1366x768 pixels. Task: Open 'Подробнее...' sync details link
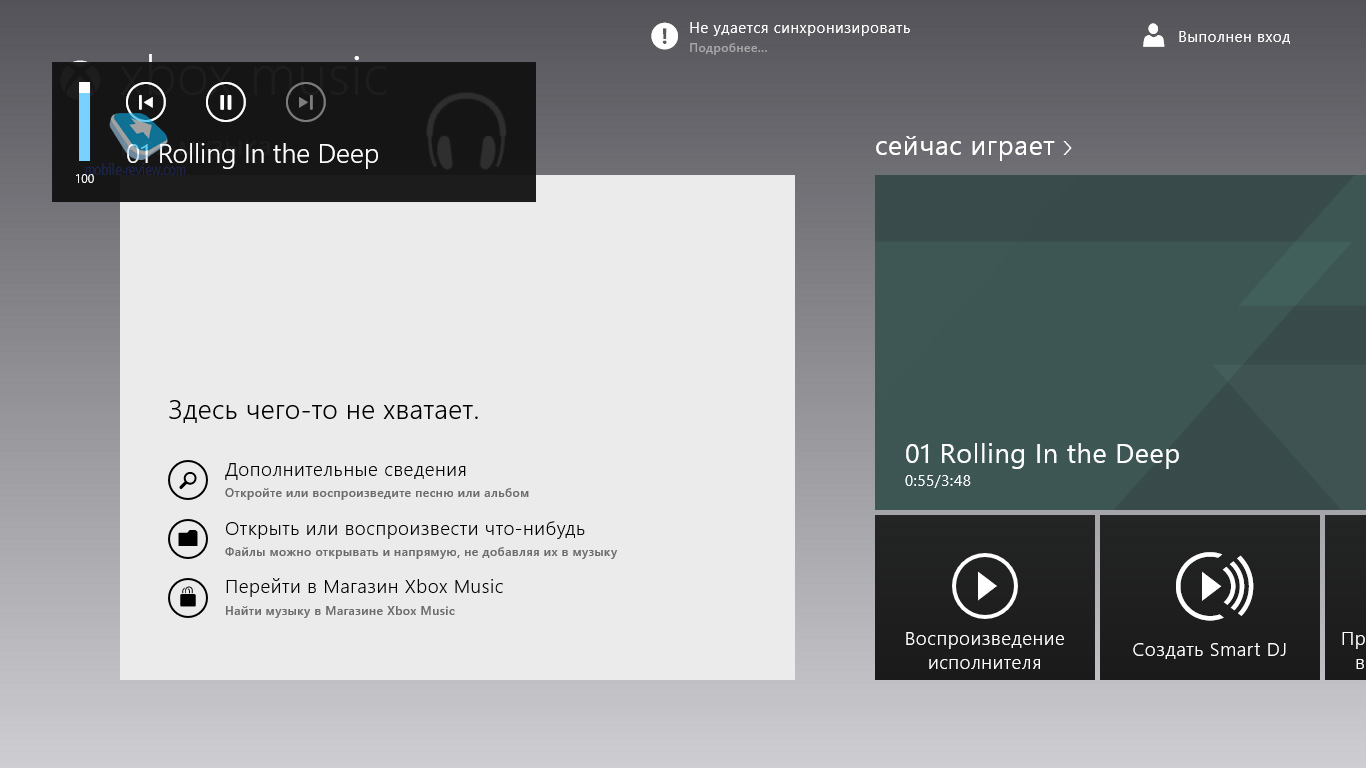pos(728,48)
